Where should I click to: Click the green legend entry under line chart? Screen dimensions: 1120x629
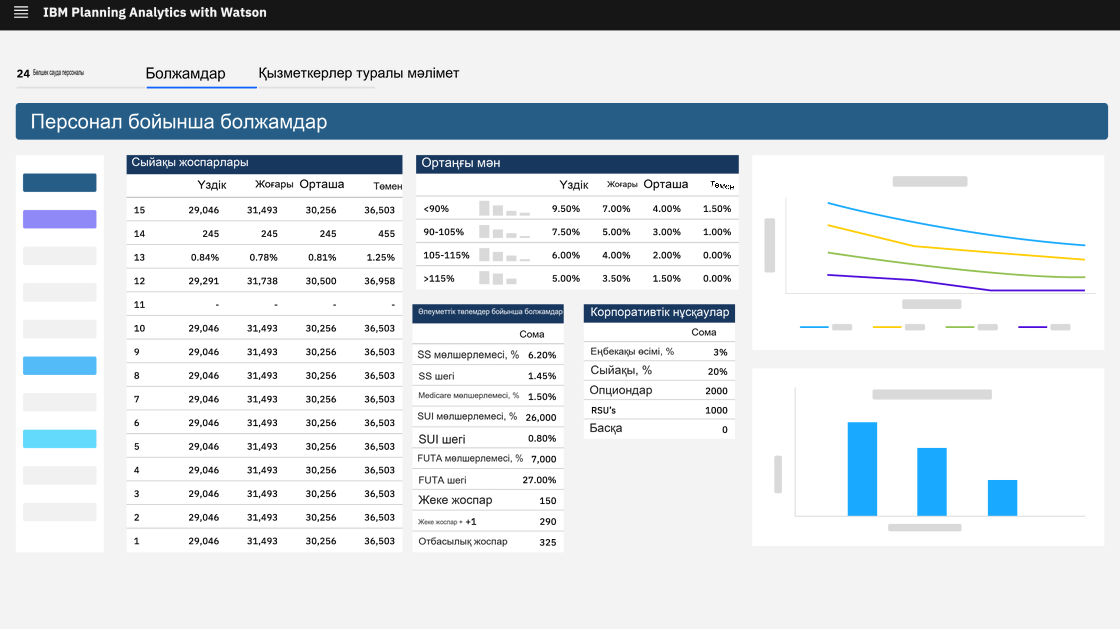(x=971, y=327)
